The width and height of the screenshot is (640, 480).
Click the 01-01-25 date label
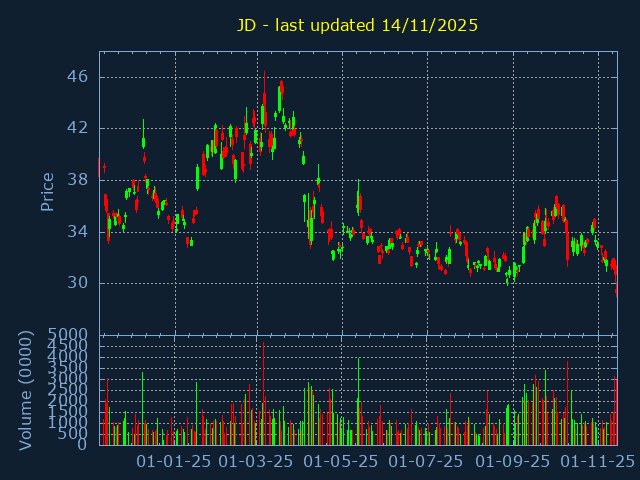coord(174,462)
